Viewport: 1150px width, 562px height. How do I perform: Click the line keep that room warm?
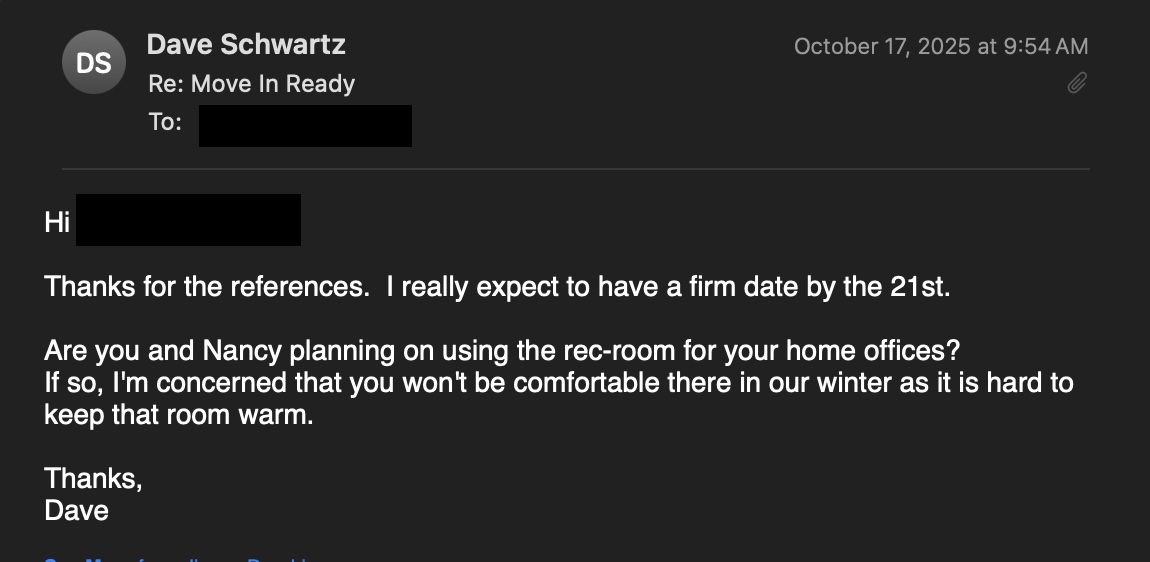178,415
